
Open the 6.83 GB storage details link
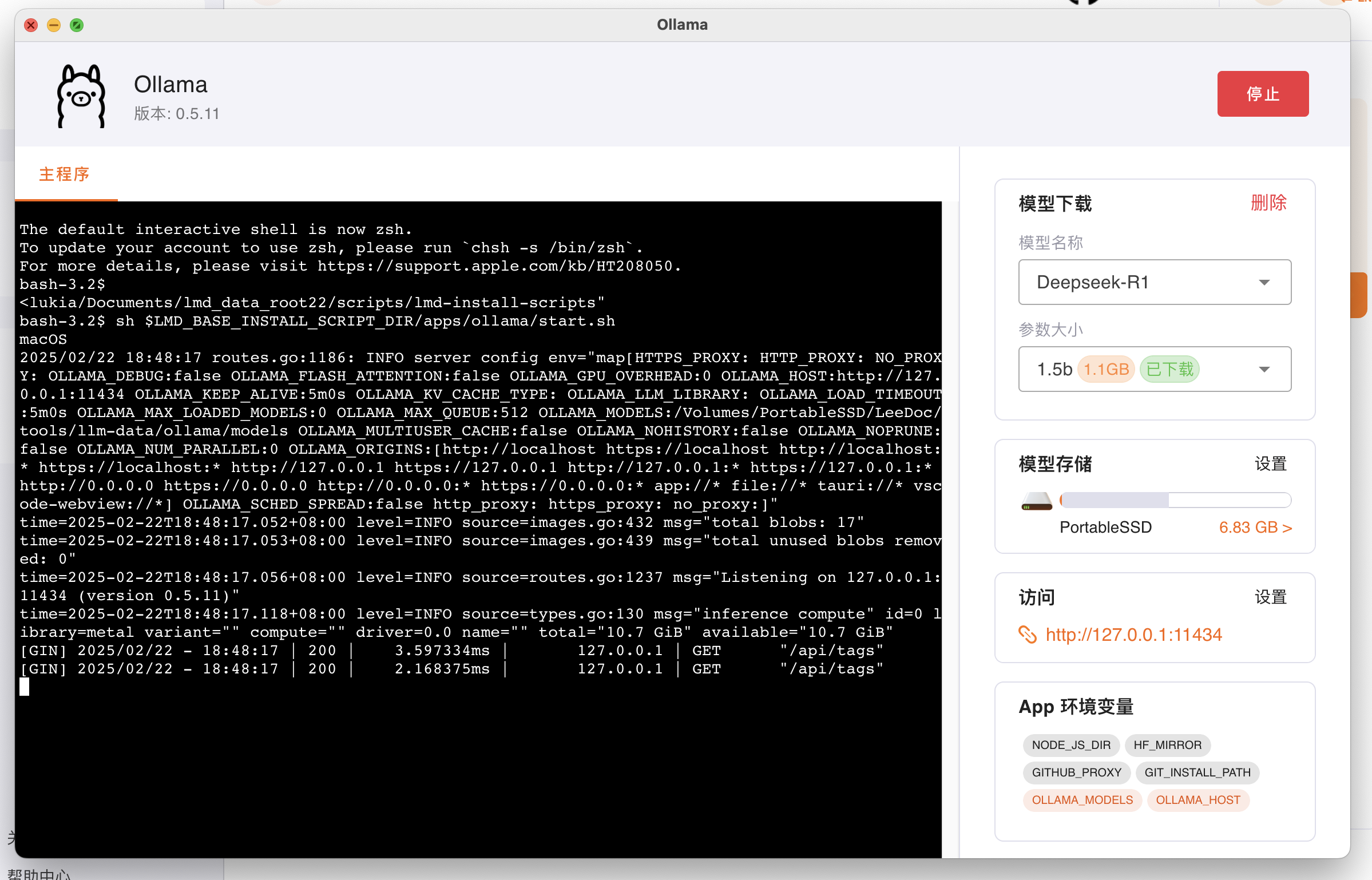coord(1255,528)
